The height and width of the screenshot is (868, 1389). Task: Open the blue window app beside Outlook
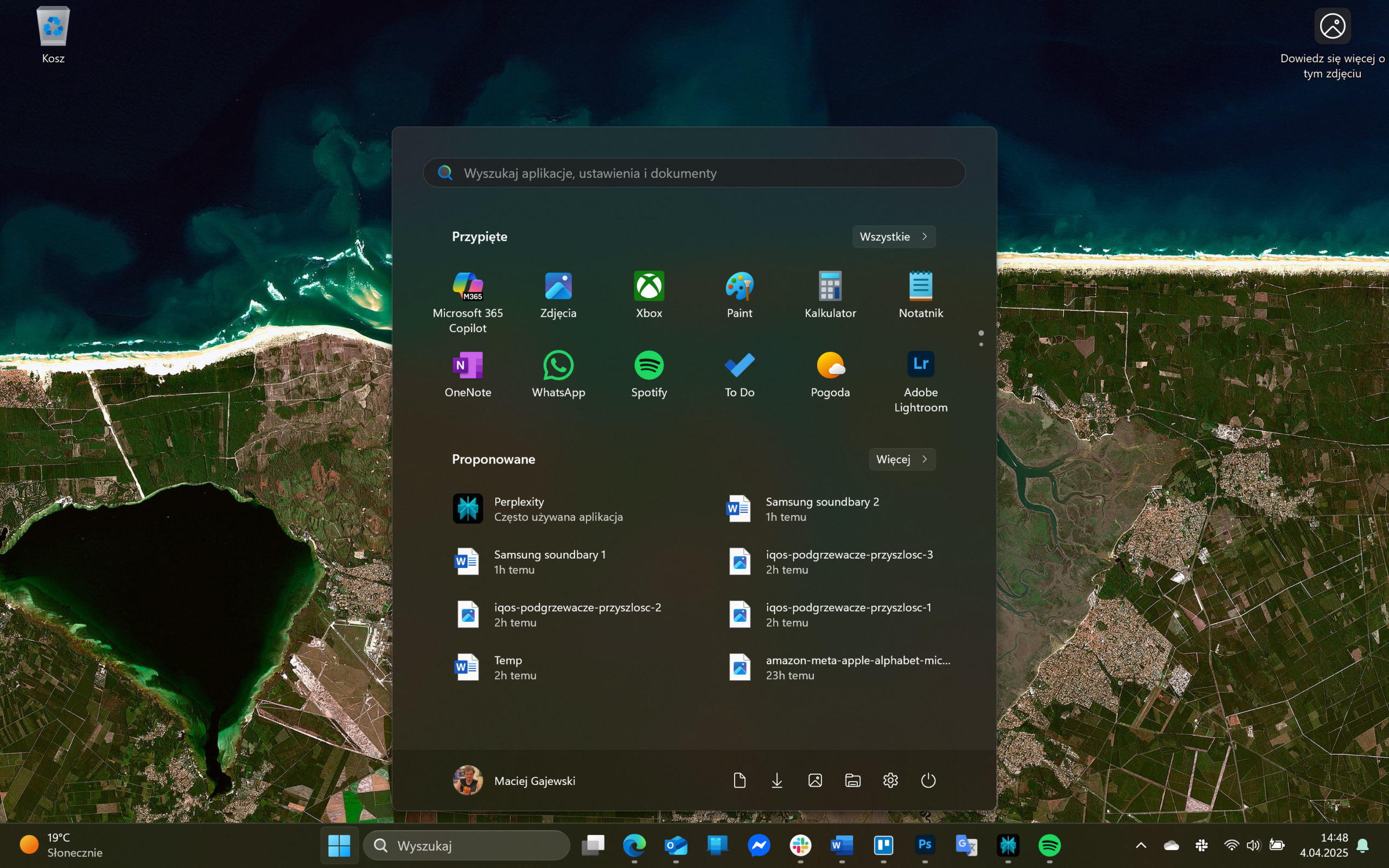[717, 845]
